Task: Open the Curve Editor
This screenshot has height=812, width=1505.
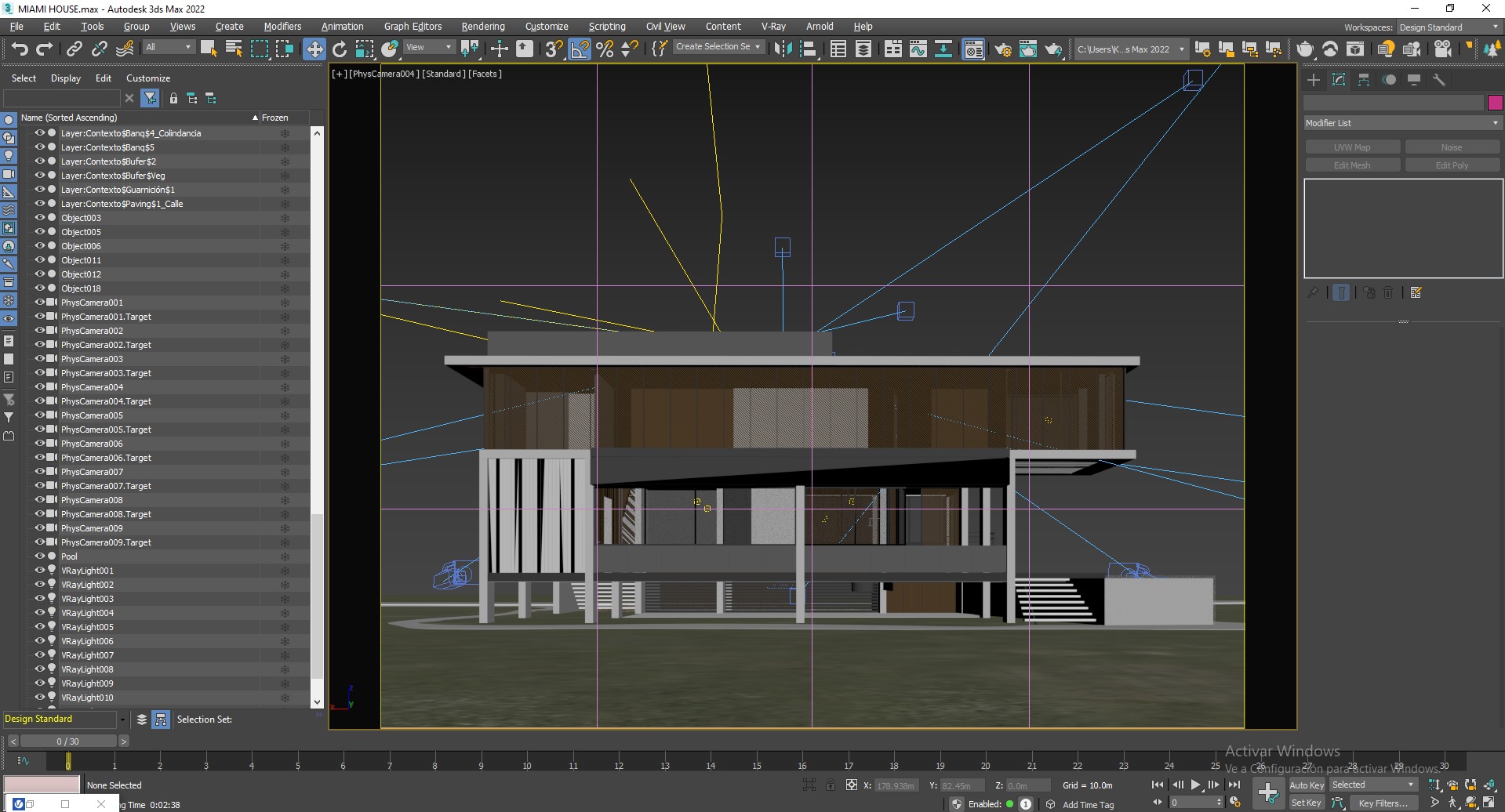Action: coord(918,49)
